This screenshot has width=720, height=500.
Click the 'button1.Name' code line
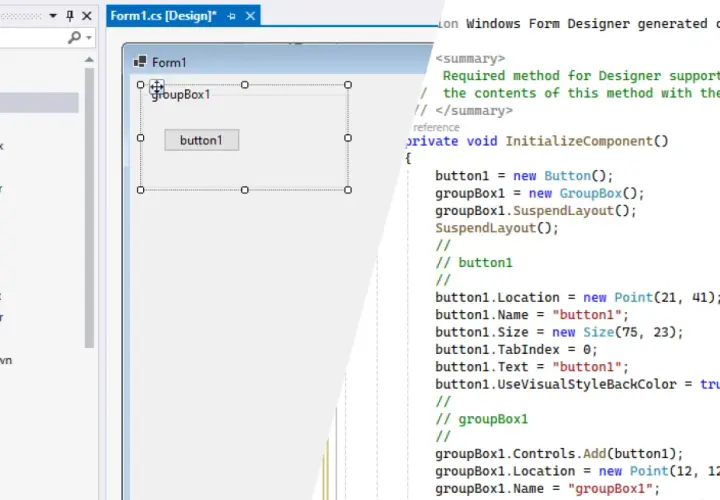pos(532,315)
